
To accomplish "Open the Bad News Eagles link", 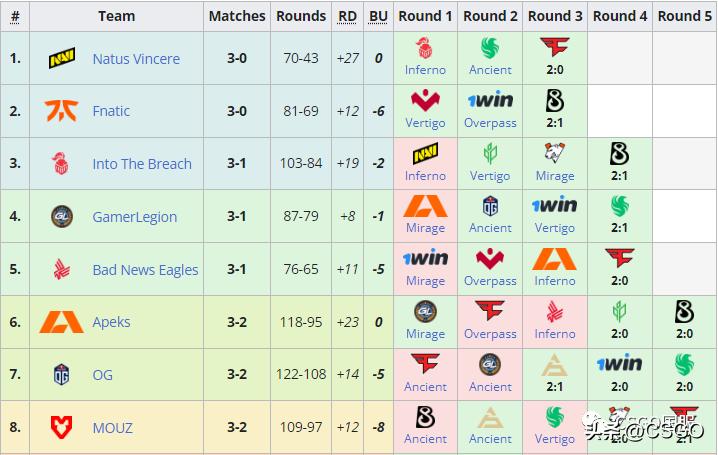I will [145, 270].
